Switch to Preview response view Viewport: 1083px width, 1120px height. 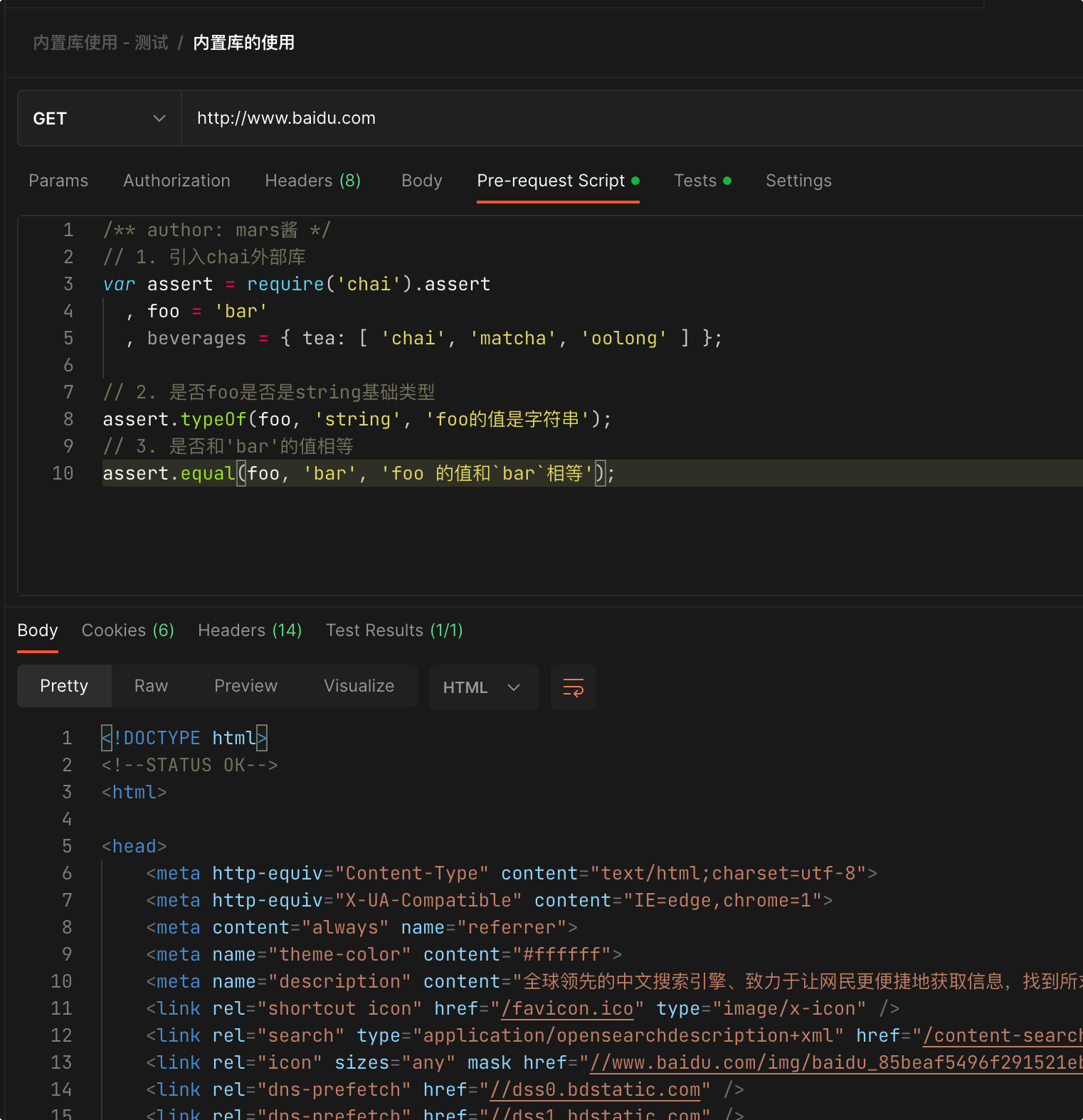pyautogui.click(x=246, y=686)
